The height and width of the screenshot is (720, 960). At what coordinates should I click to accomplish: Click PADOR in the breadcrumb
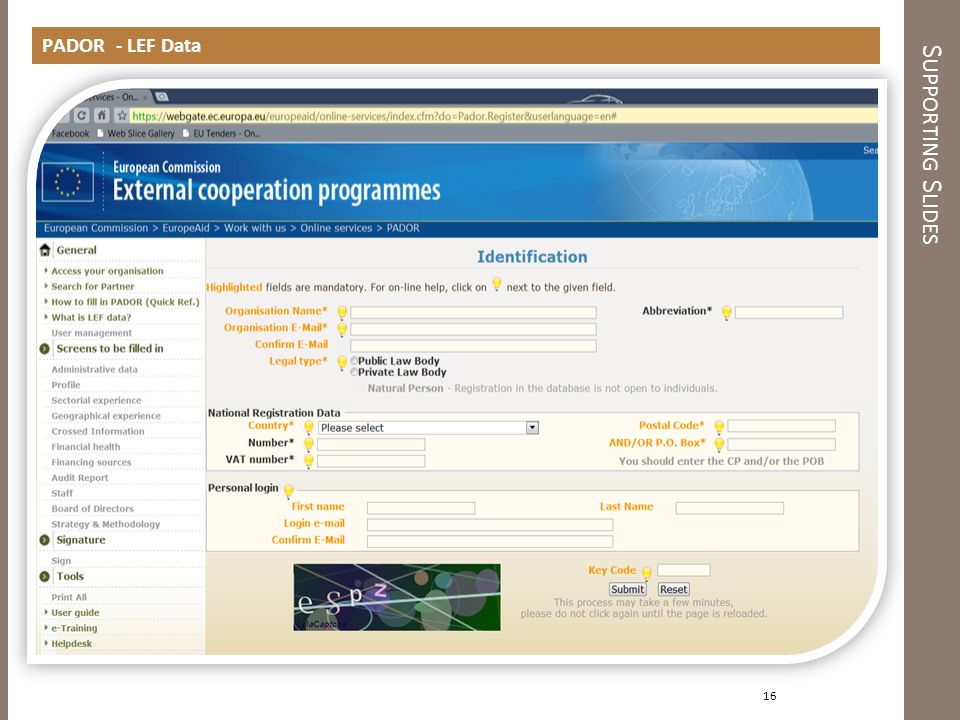pos(403,228)
